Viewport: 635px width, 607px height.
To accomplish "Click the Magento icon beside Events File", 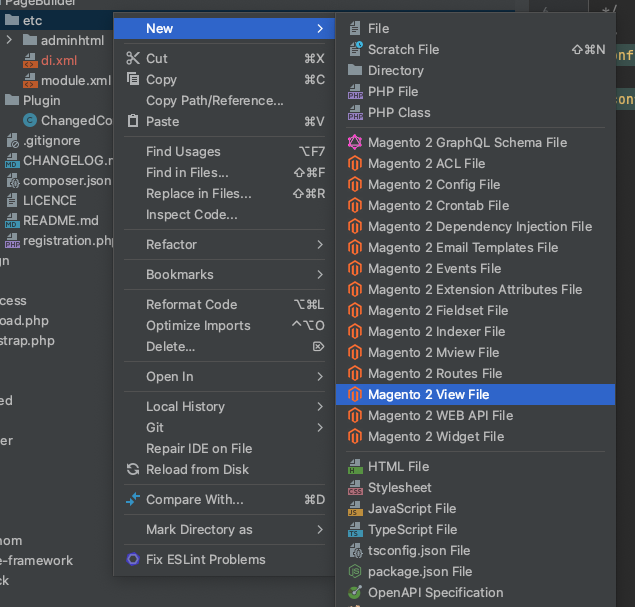I will (355, 268).
